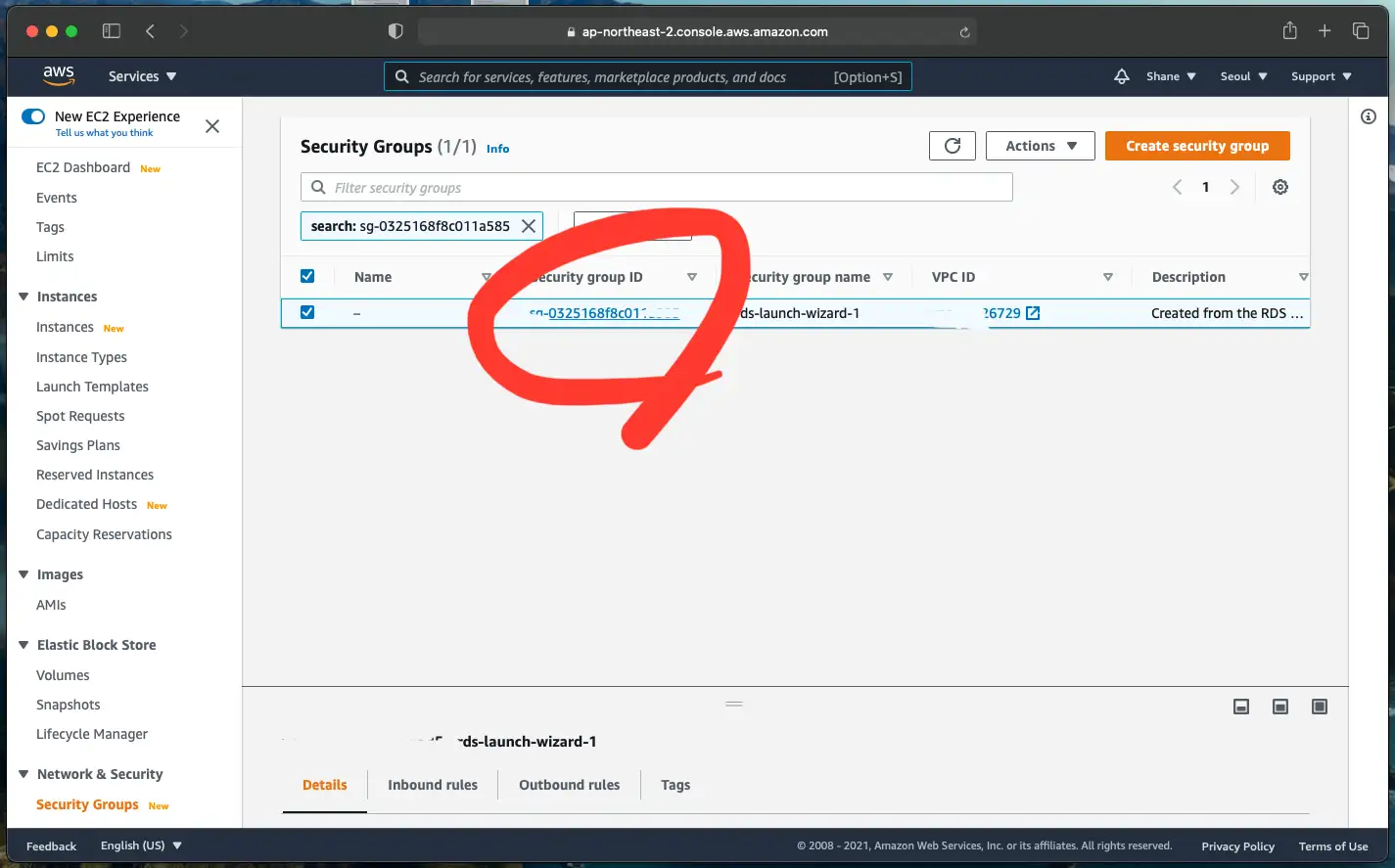
Task: Grab the details panel resize handle
Action: [734, 704]
